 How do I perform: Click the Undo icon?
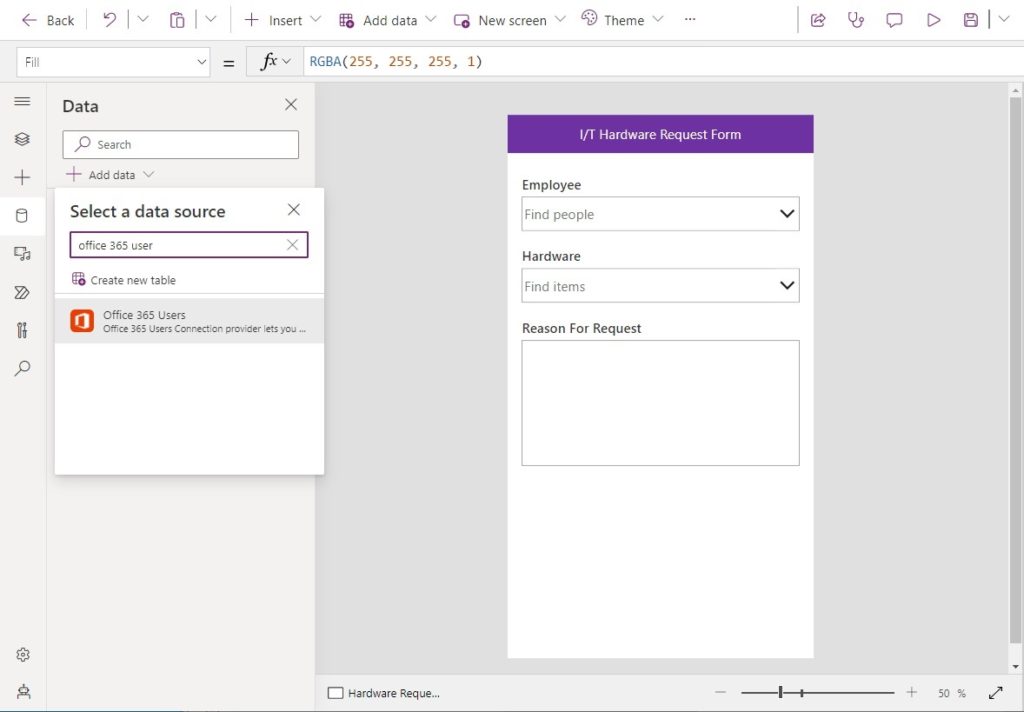(x=109, y=20)
